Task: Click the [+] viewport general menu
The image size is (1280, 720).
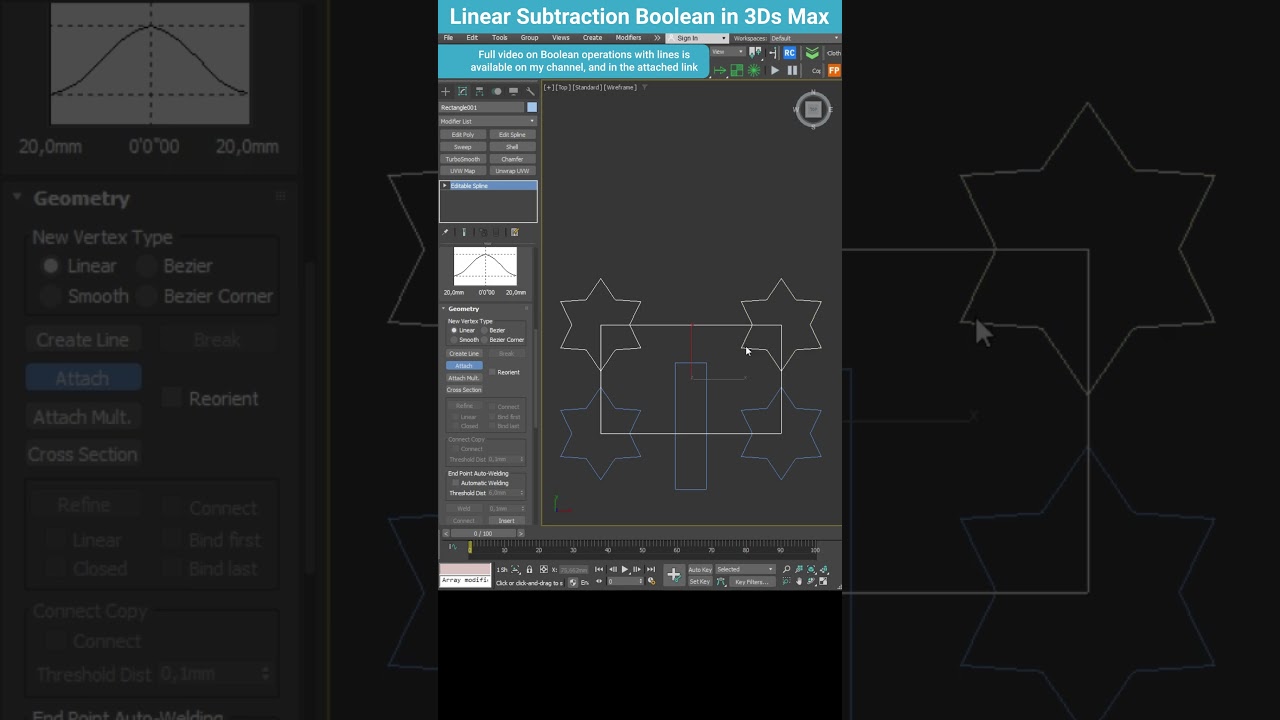Action: 548,87
